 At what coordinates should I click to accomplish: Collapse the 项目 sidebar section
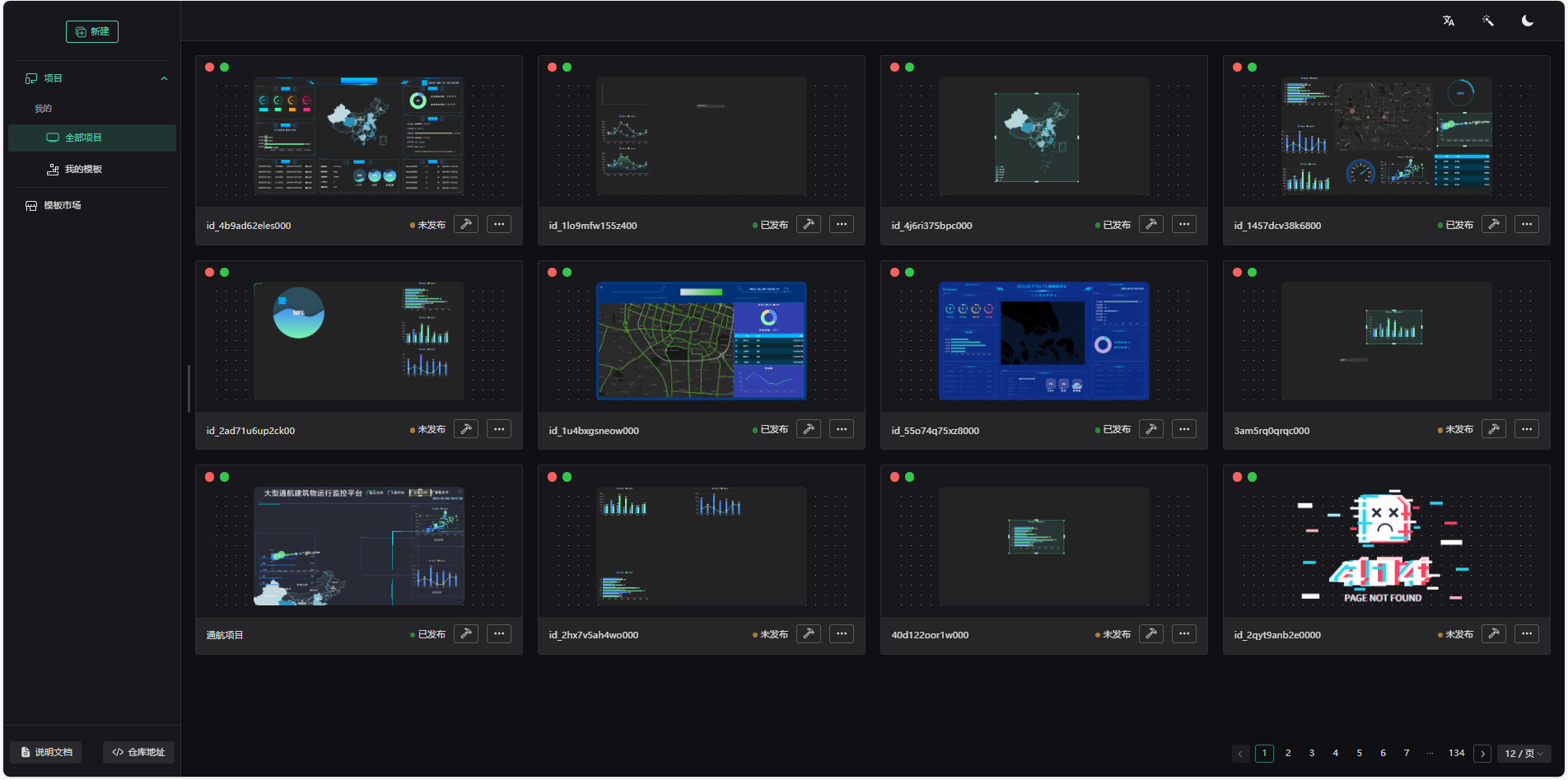pyautogui.click(x=164, y=78)
